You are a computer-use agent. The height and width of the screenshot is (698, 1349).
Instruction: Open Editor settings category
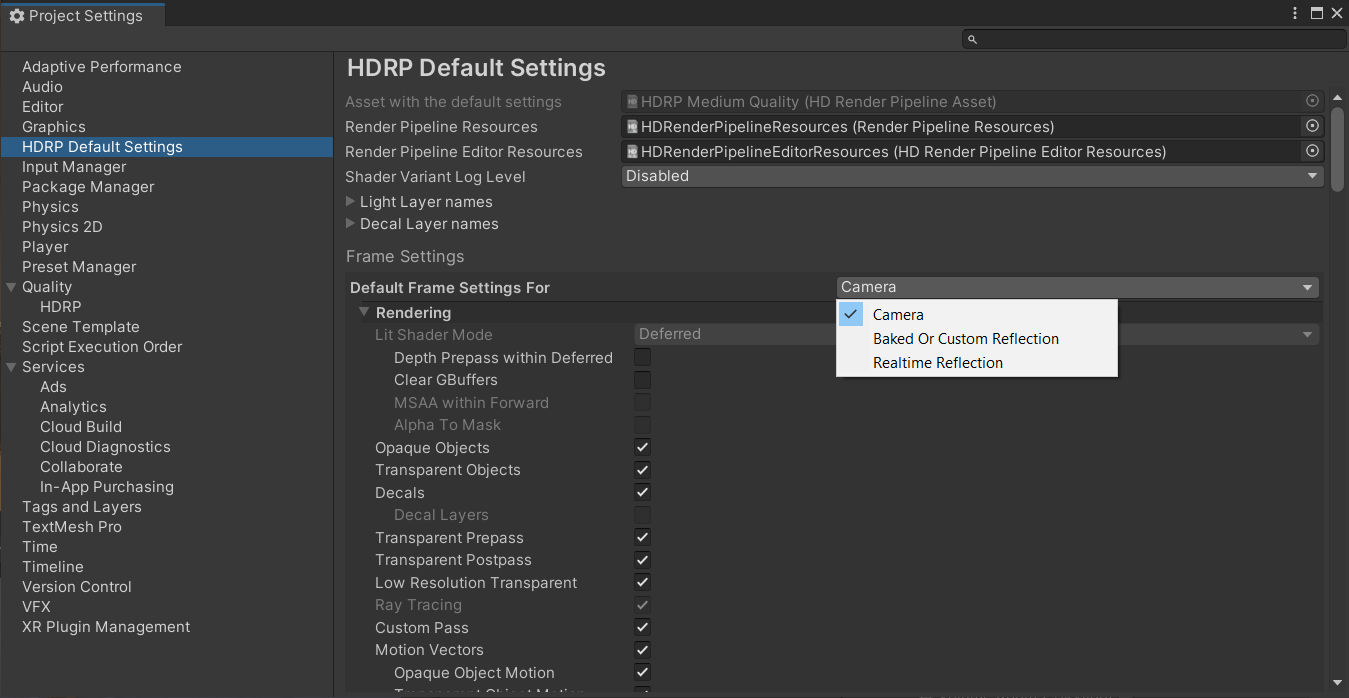(x=43, y=107)
